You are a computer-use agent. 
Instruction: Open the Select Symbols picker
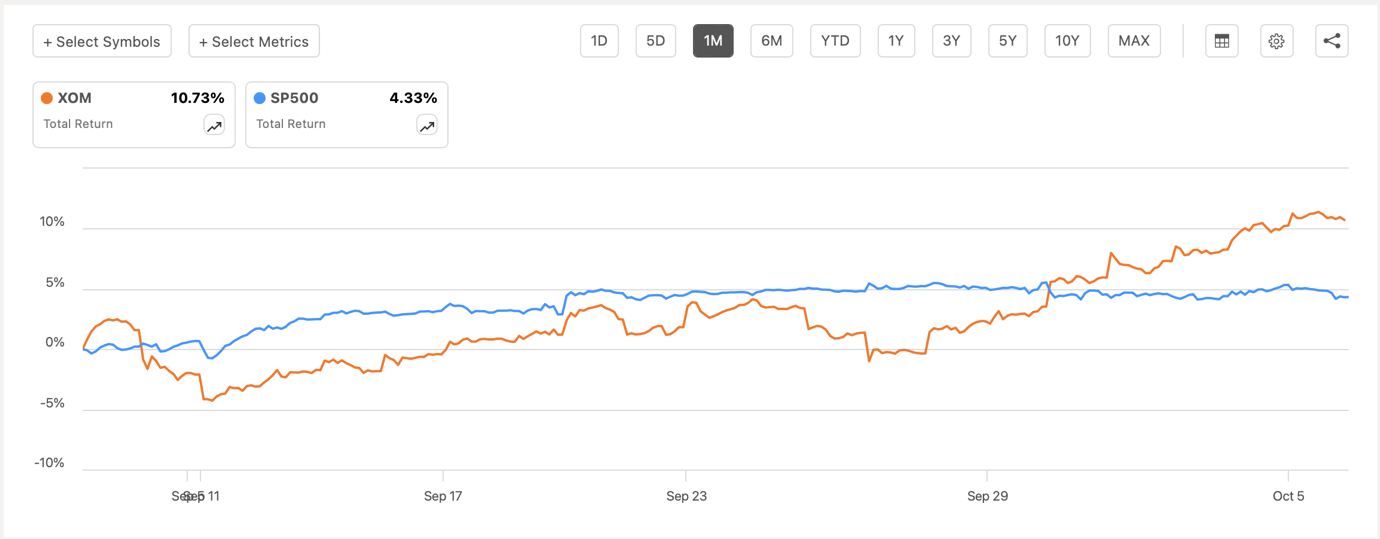click(102, 41)
